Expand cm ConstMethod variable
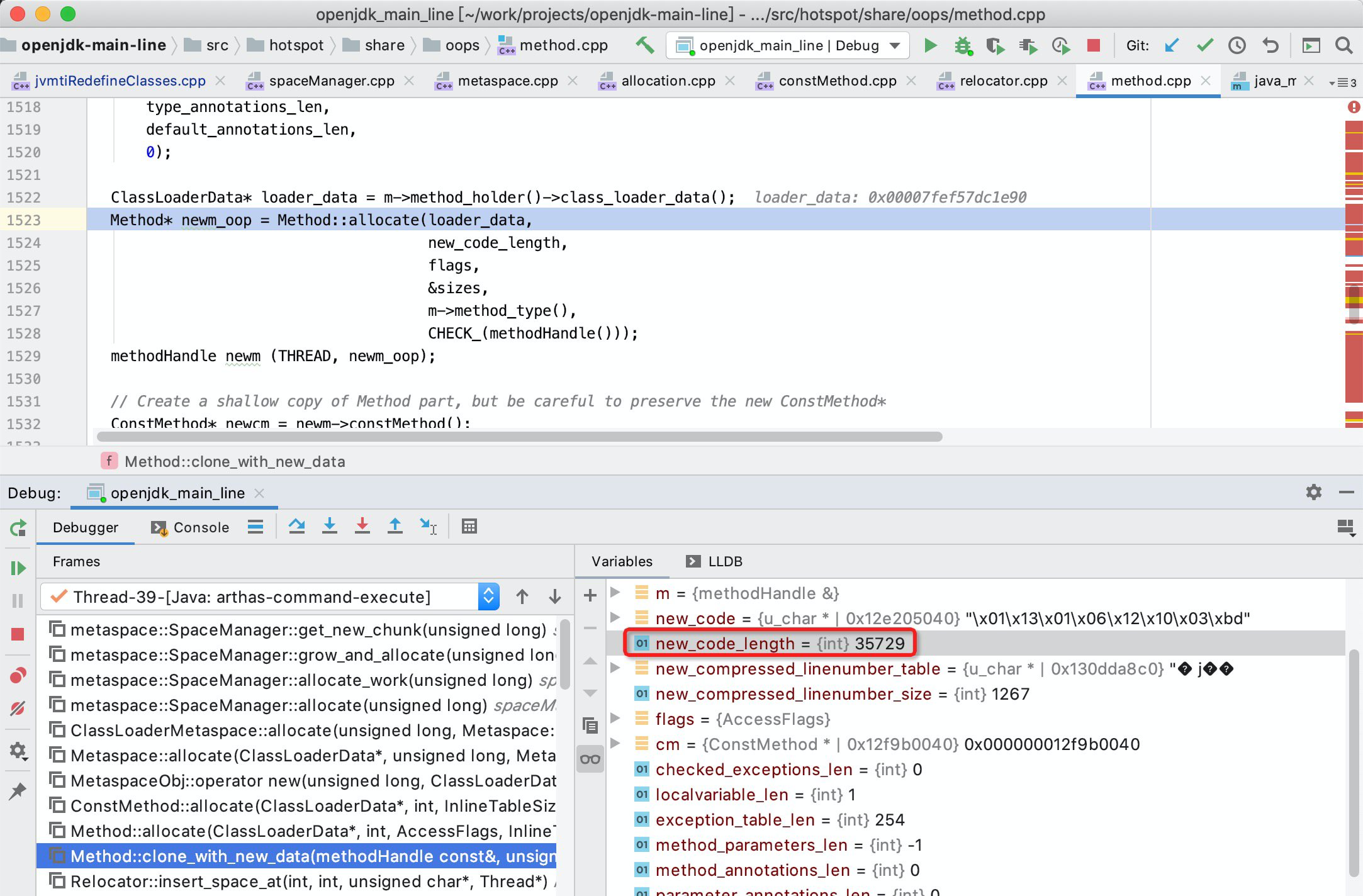This screenshot has width=1363, height=896. click(616, 743)
